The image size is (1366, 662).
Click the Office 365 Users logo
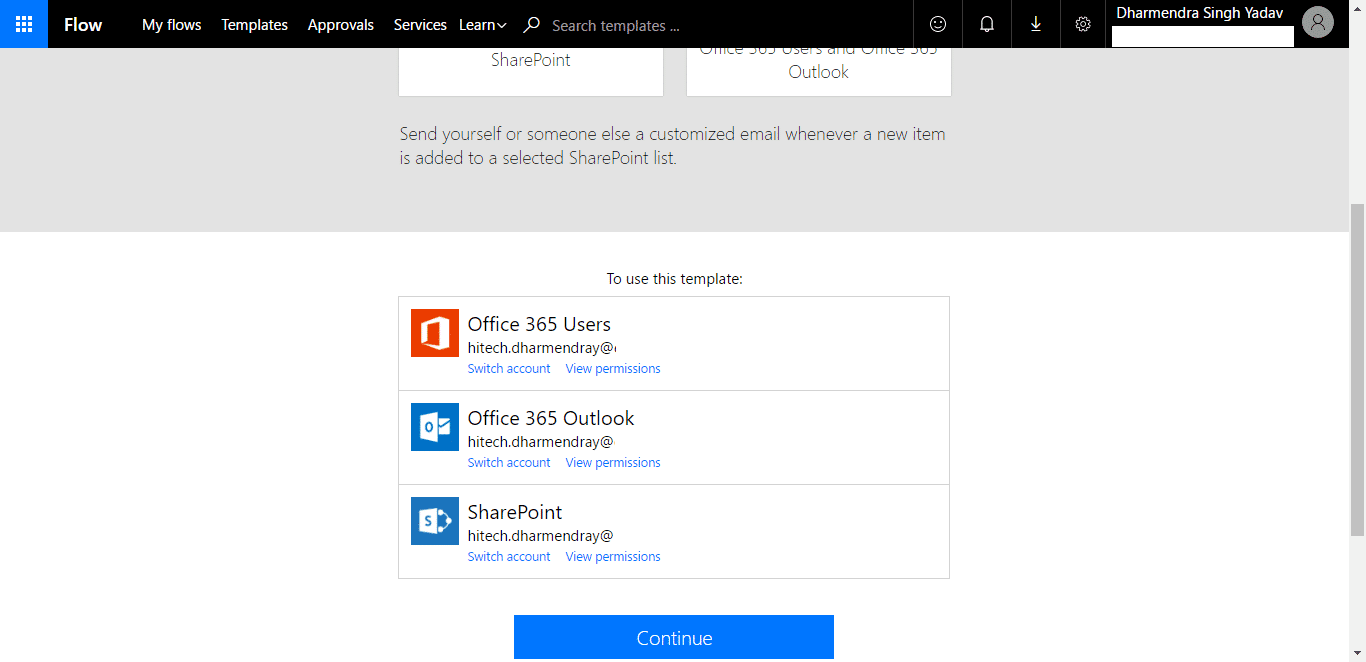[435, 333]
